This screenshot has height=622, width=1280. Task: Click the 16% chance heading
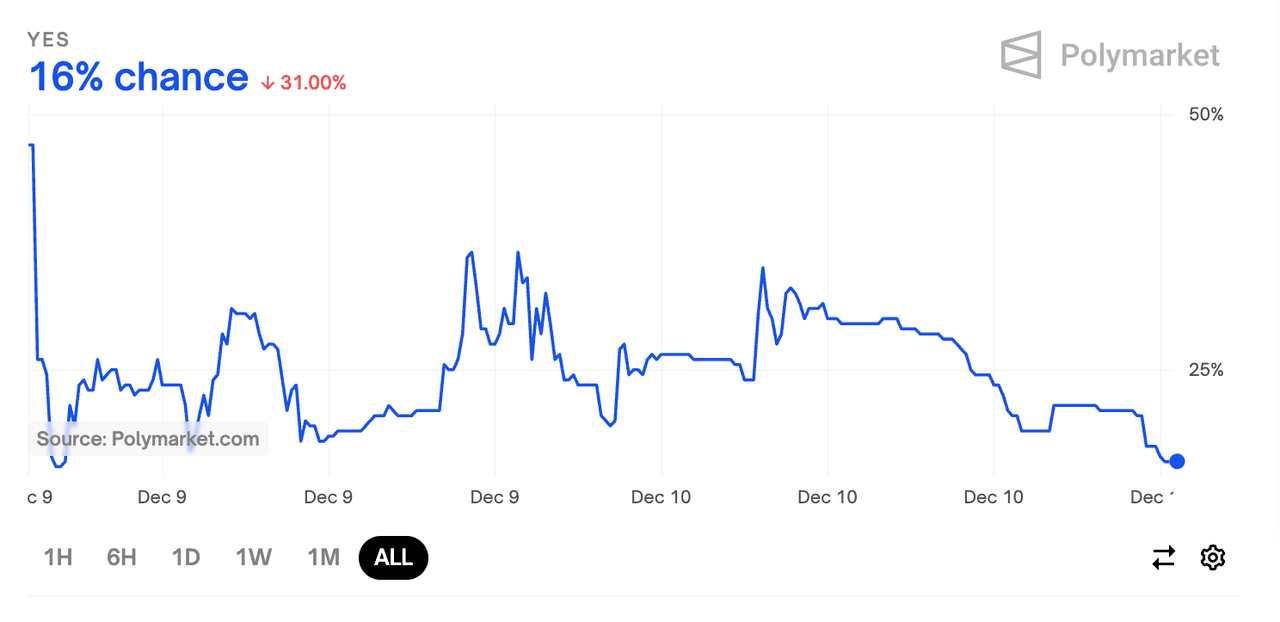[139, 77]
